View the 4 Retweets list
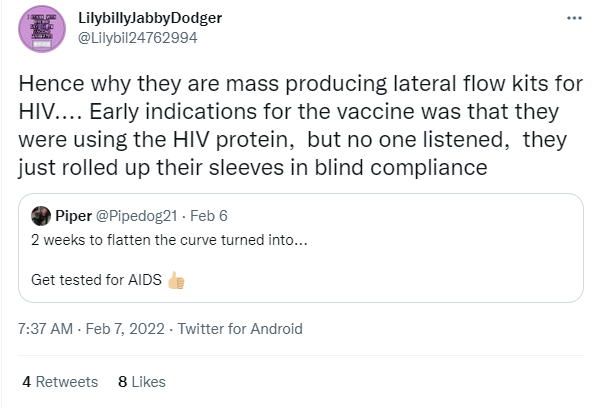The height and width of the screenshot is (408, 600). (x=60, y=381)
